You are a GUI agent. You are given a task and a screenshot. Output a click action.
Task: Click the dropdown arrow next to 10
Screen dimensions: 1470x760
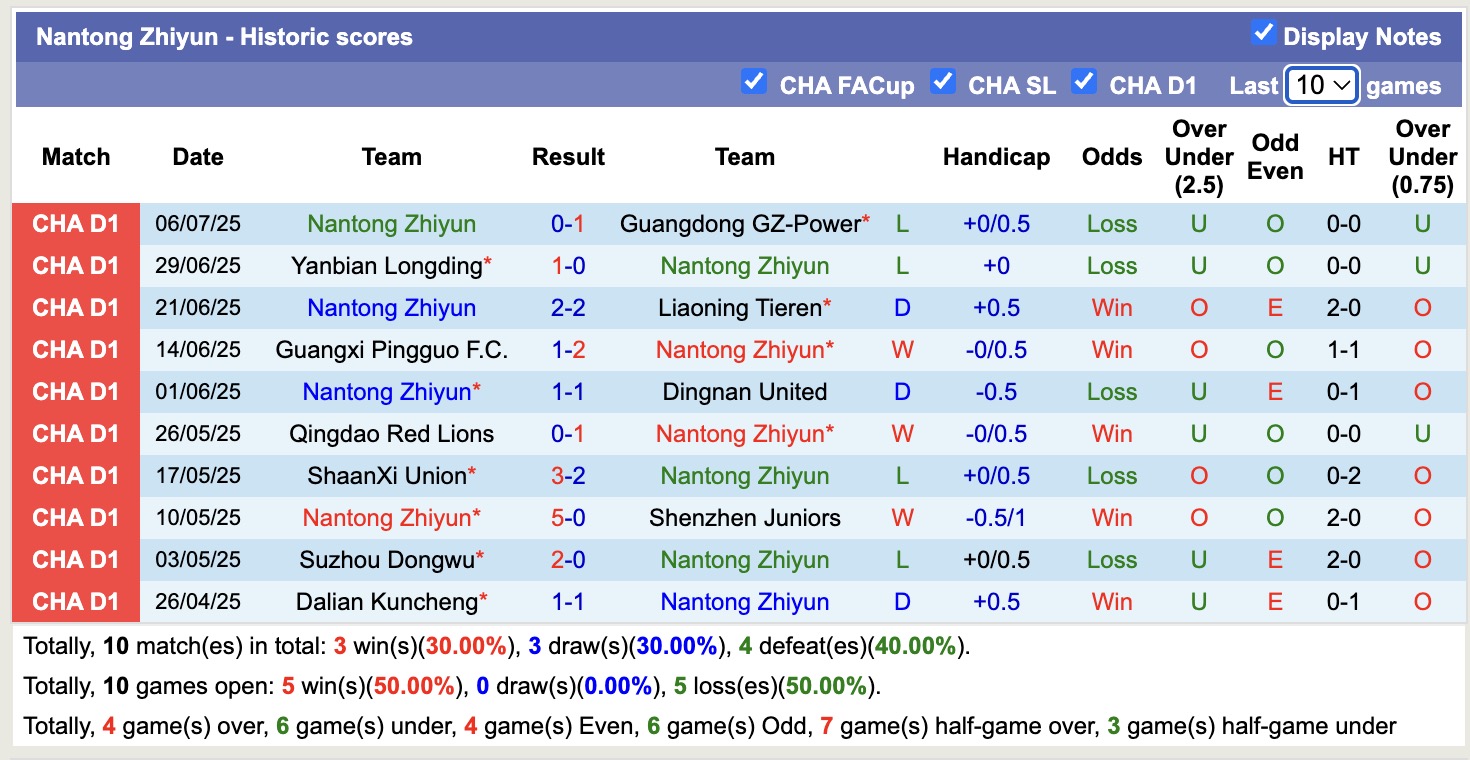(1344, 85)
